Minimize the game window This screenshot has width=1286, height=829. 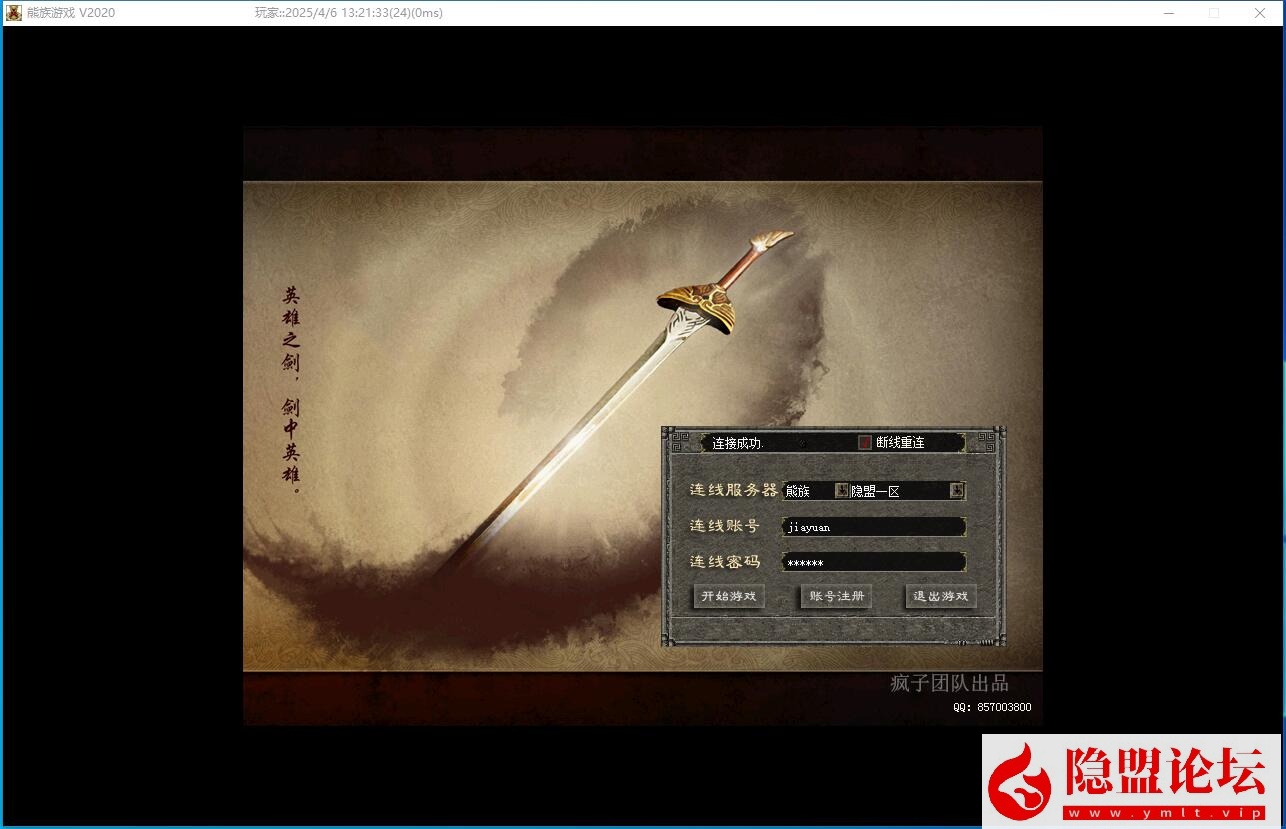[1168, 13]
